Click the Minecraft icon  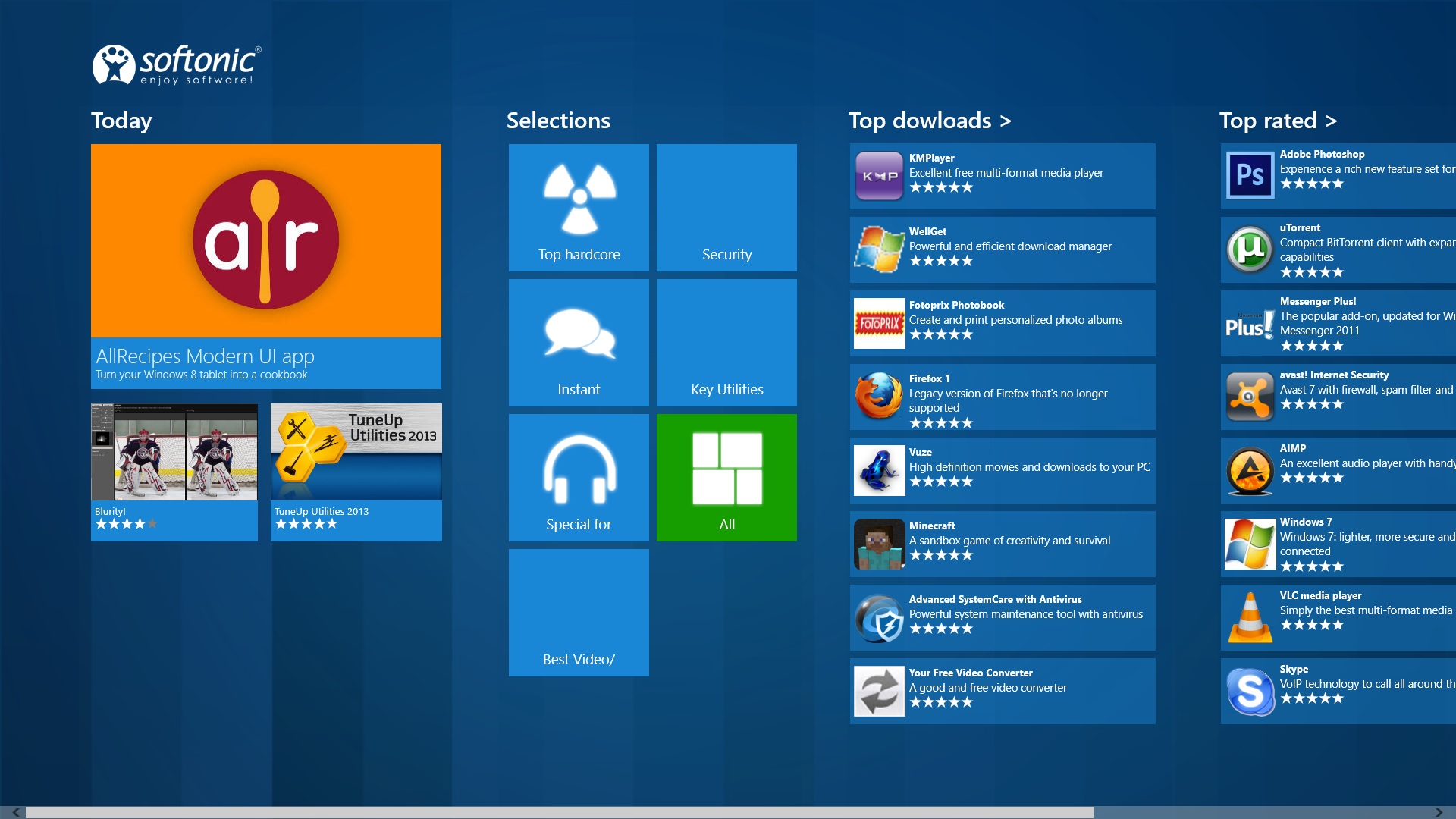[x=879, y=544]
